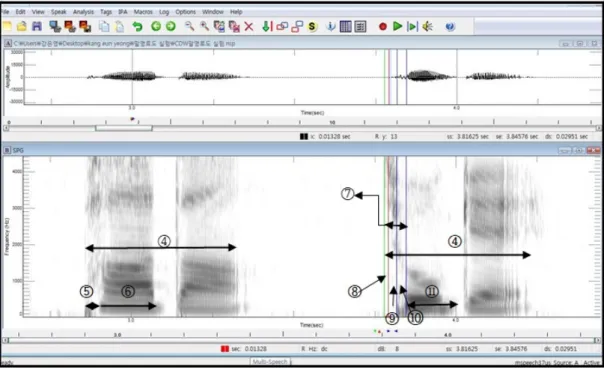The height and width of the screenshot is (370, 604).
Task: Click the Play selection icon with the vertical bar
Action: pos(412,26)
